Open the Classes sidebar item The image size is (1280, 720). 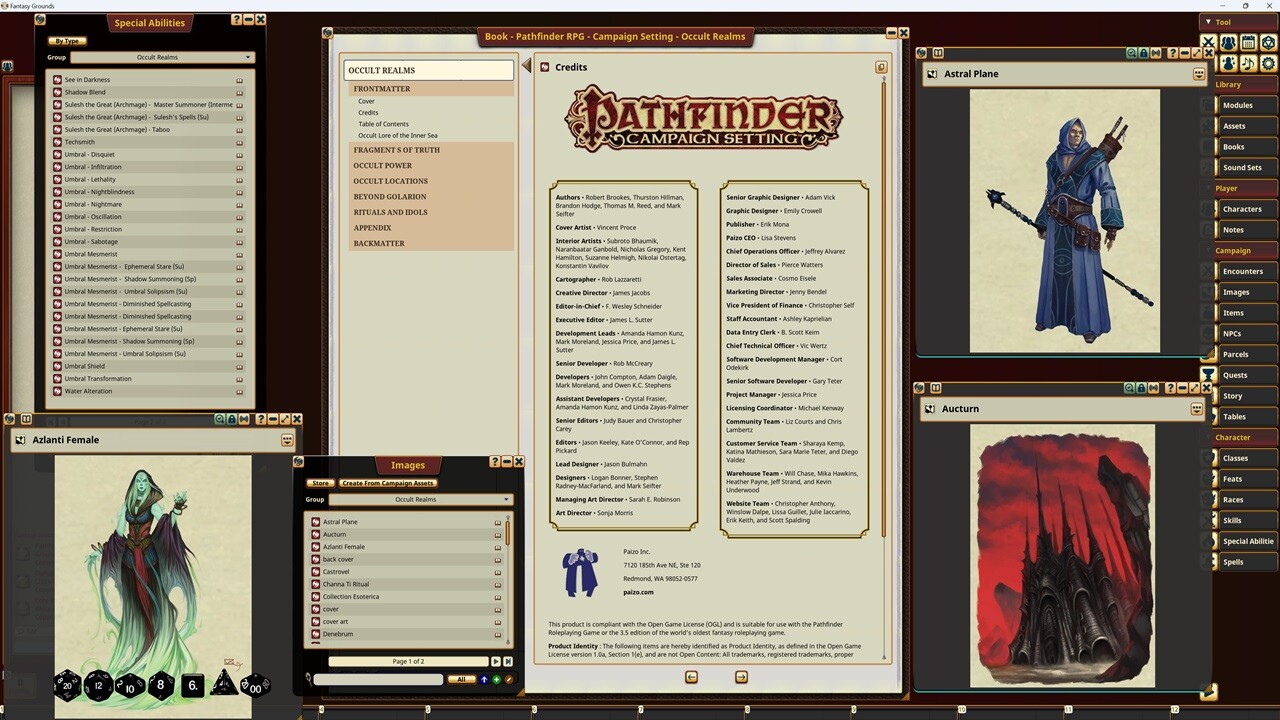click(1235, 458)
